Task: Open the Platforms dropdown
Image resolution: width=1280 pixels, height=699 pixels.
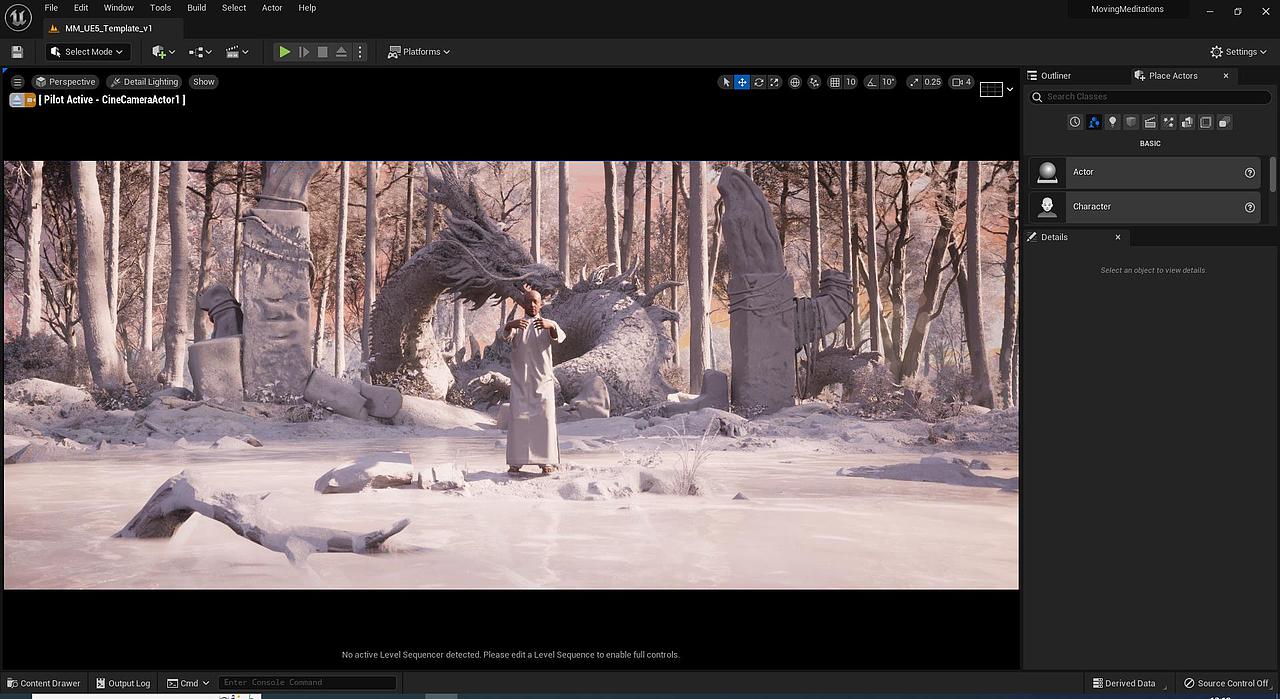Action: click(x=419, y=52)
